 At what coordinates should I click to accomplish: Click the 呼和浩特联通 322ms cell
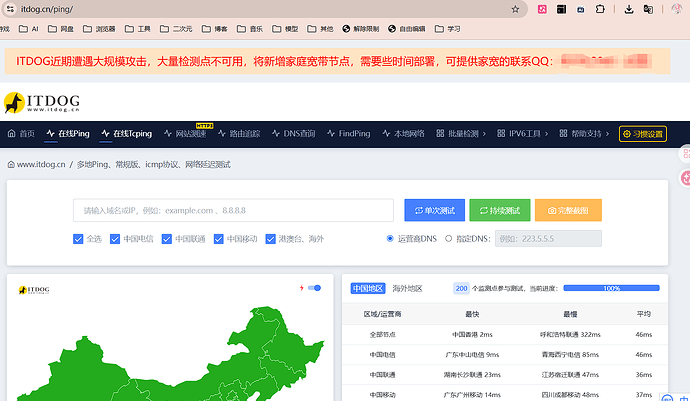tap(570, 335)
